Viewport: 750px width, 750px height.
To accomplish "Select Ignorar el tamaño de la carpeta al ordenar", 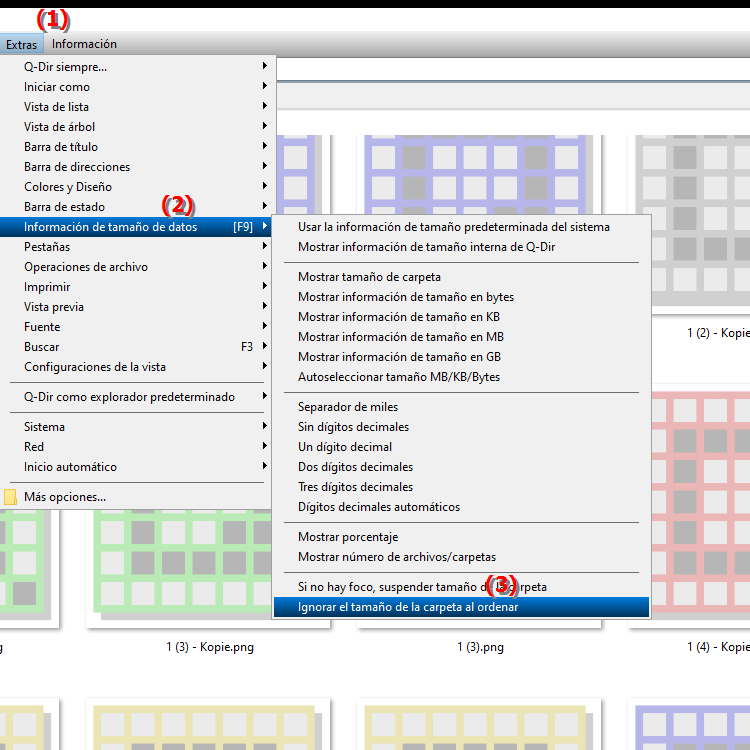I will [408, 607].
